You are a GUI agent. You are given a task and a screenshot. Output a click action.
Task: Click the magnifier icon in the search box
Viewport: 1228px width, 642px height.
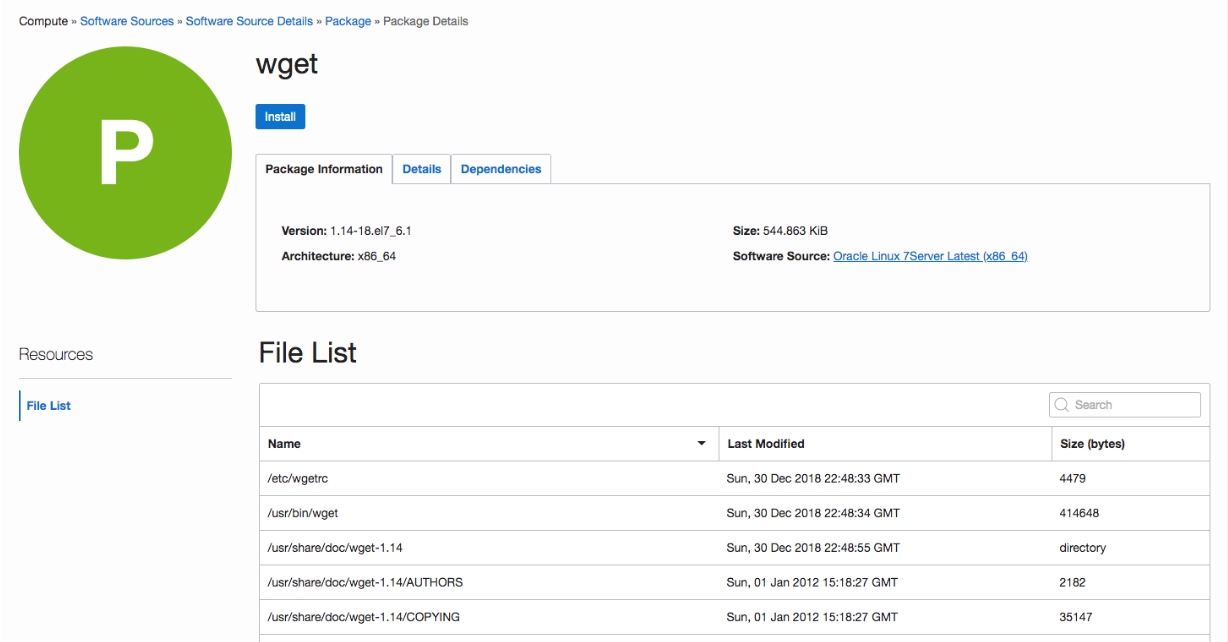tap(1062, 405)
